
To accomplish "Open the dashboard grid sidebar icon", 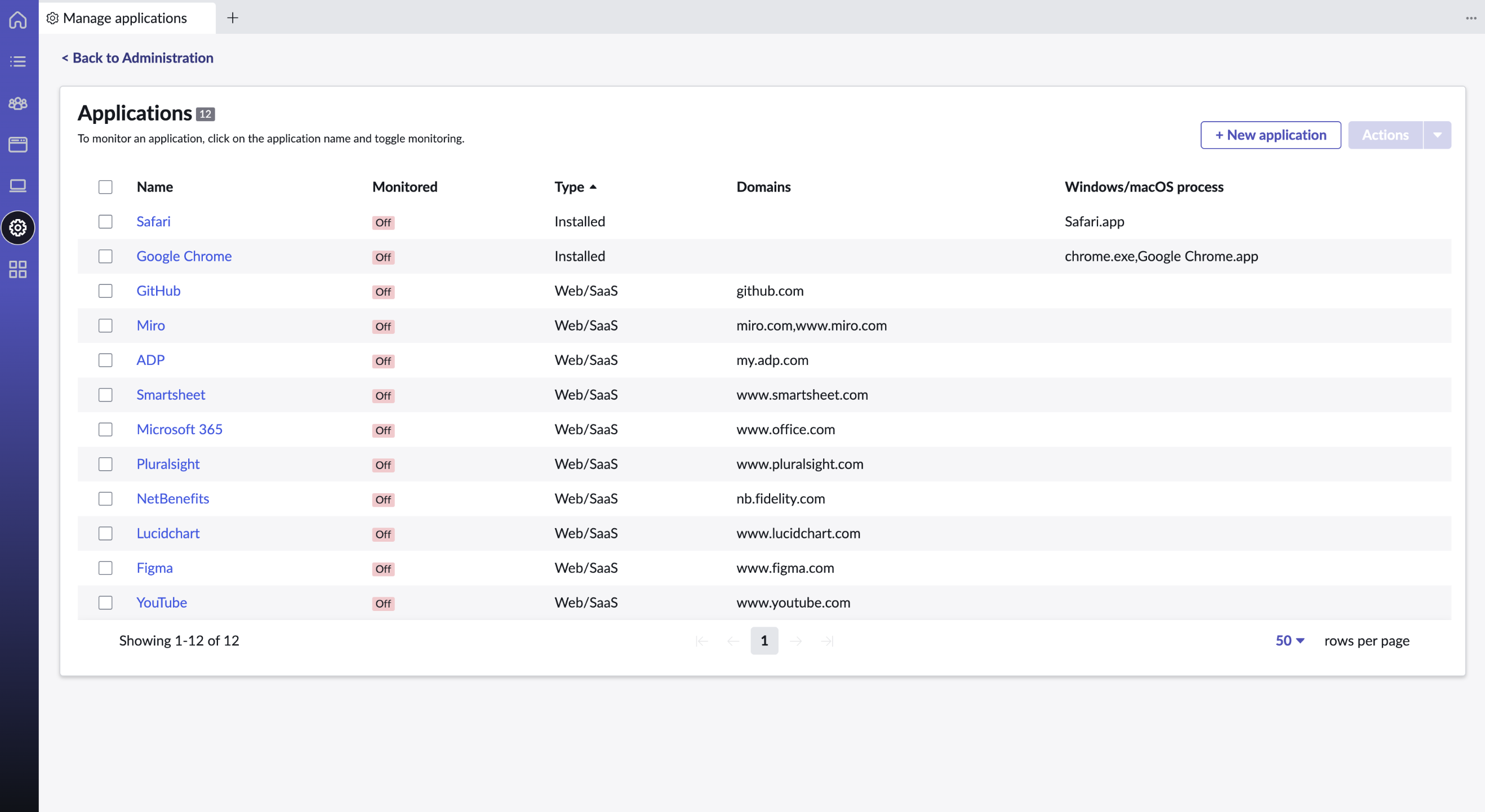I will [x=18, y=269].
